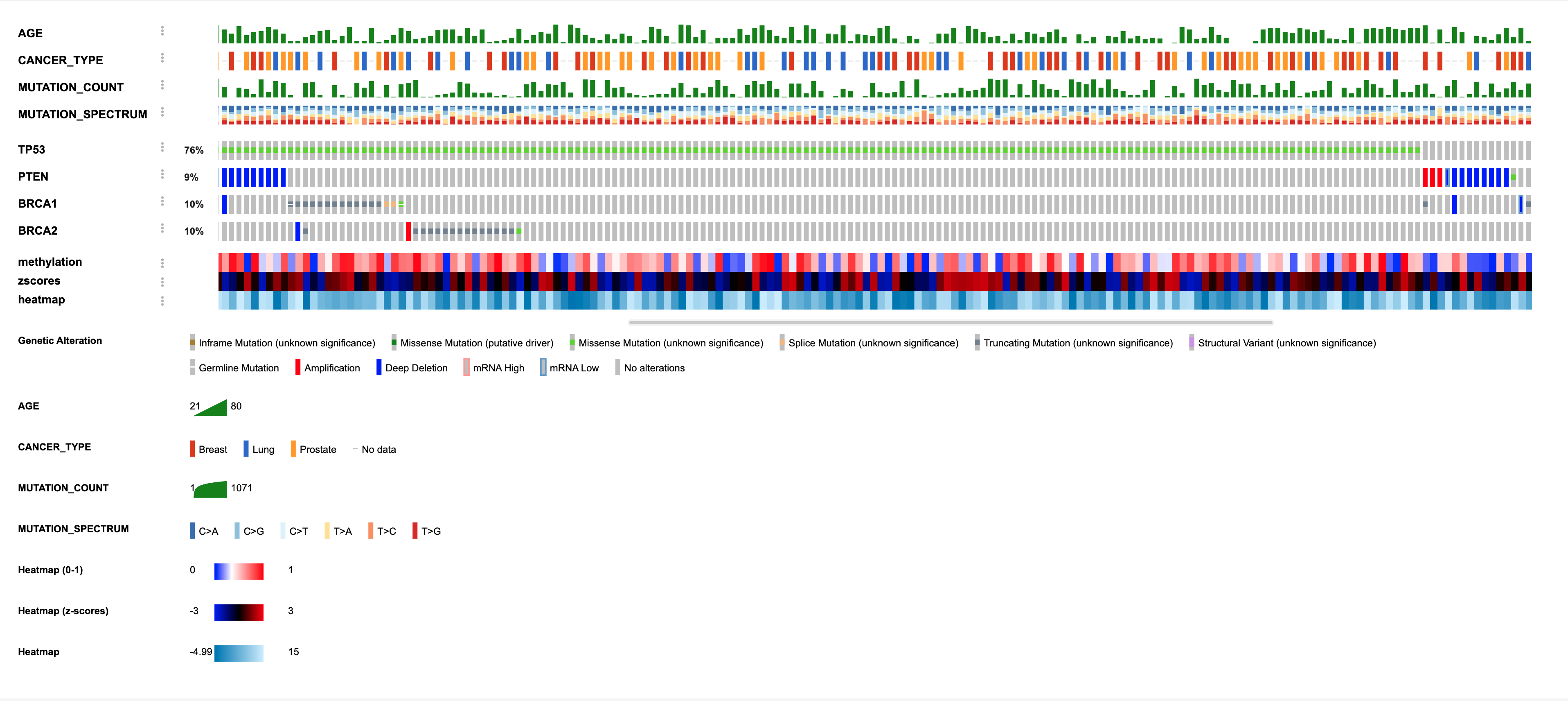Open the TP53 gene track menu

162,147
